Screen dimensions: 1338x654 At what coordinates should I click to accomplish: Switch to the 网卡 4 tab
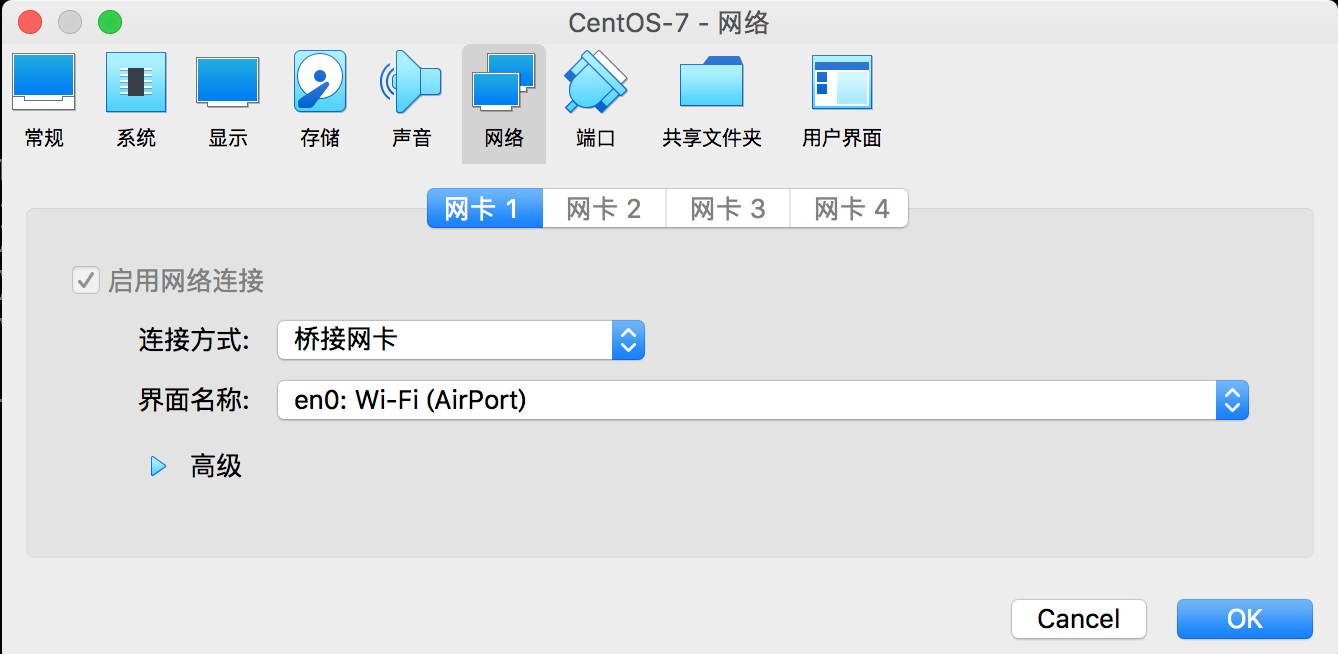pos(850,209)
